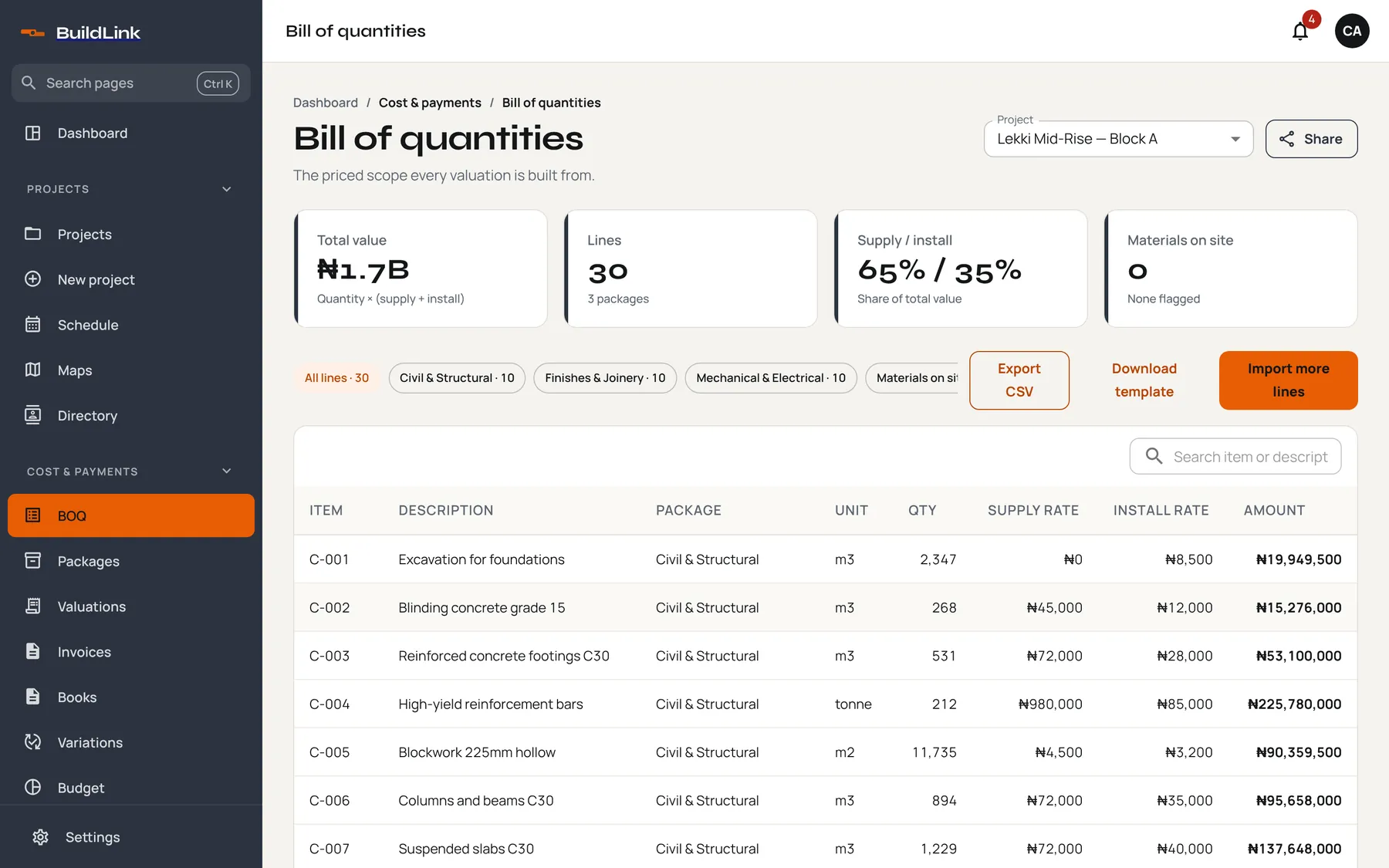Viewport: 1389px width, 868px height.
Task: Click the Ctrl K shortcut badge
Action: pyautogui.click(x=218, y=83)
